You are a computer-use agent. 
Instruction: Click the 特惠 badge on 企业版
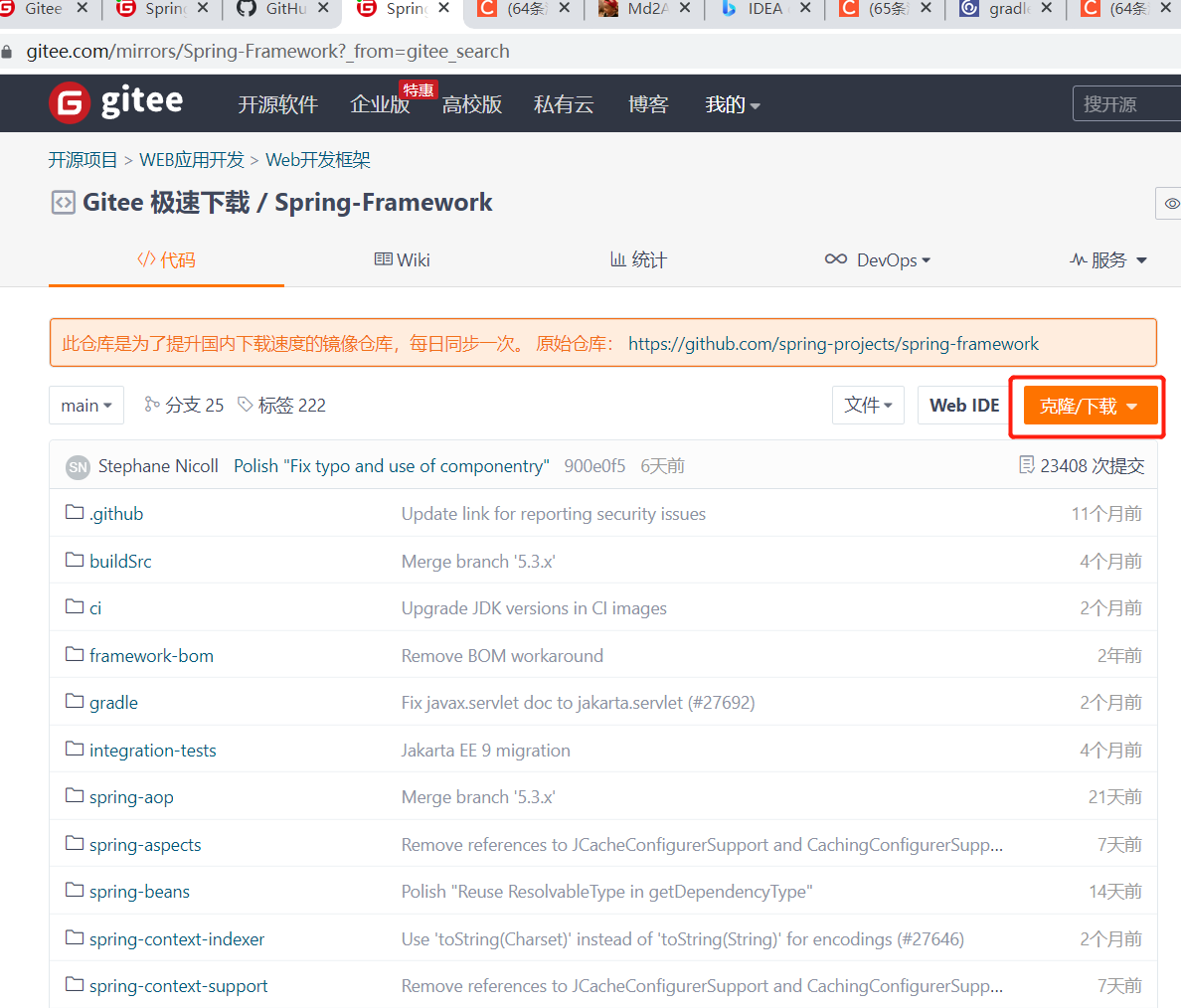pos(418,89)
